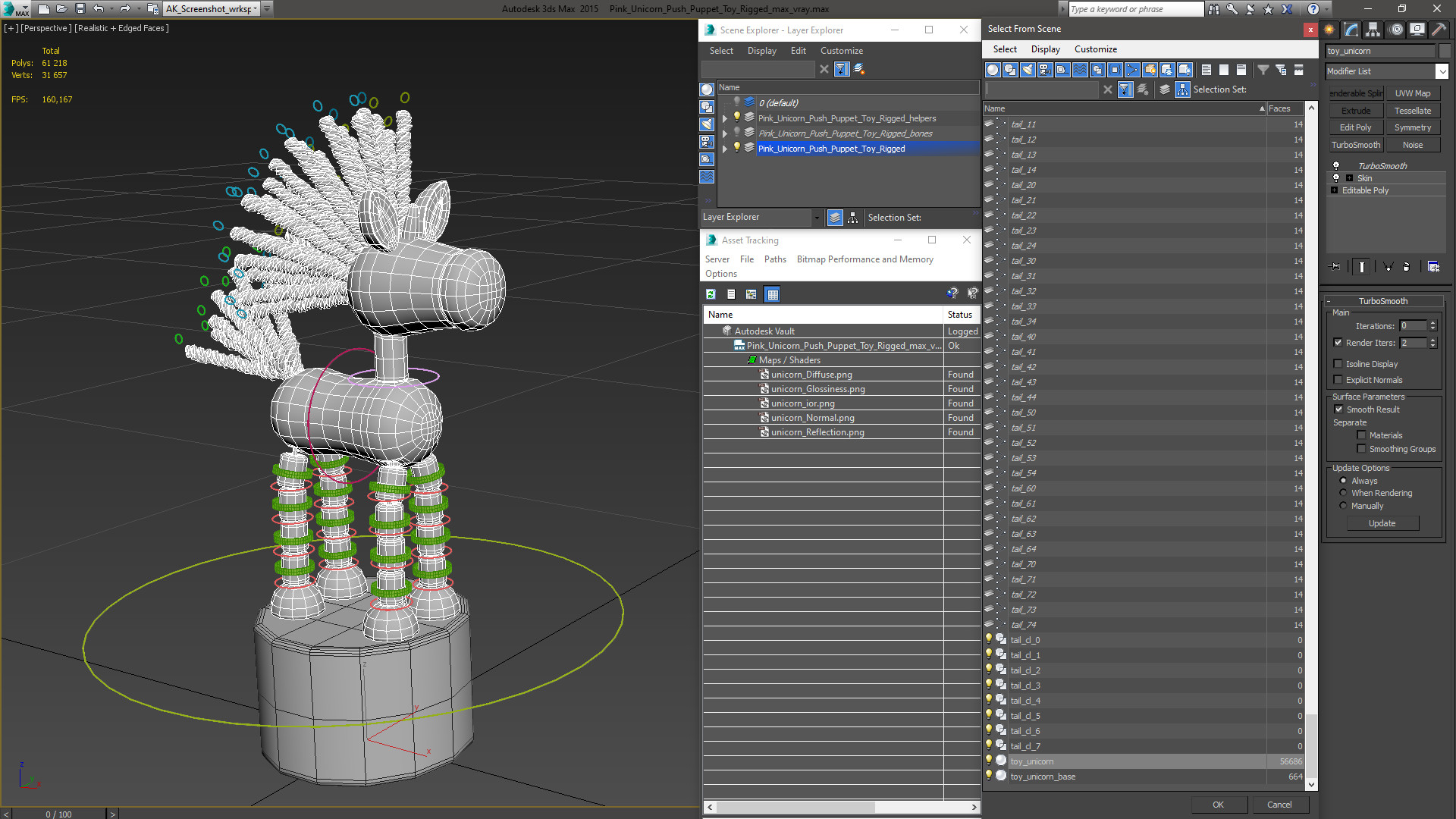Apply the Edit Poly modifier button
The width and height of the screenshot is (1456, 819).
[1355, 127]
